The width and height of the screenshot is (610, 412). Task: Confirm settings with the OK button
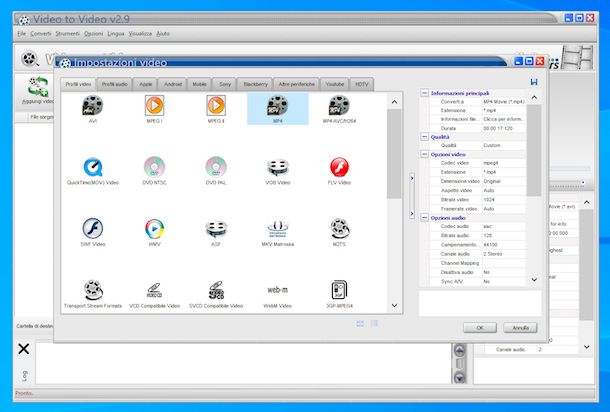pyautogui.click(x=480, y=328)
